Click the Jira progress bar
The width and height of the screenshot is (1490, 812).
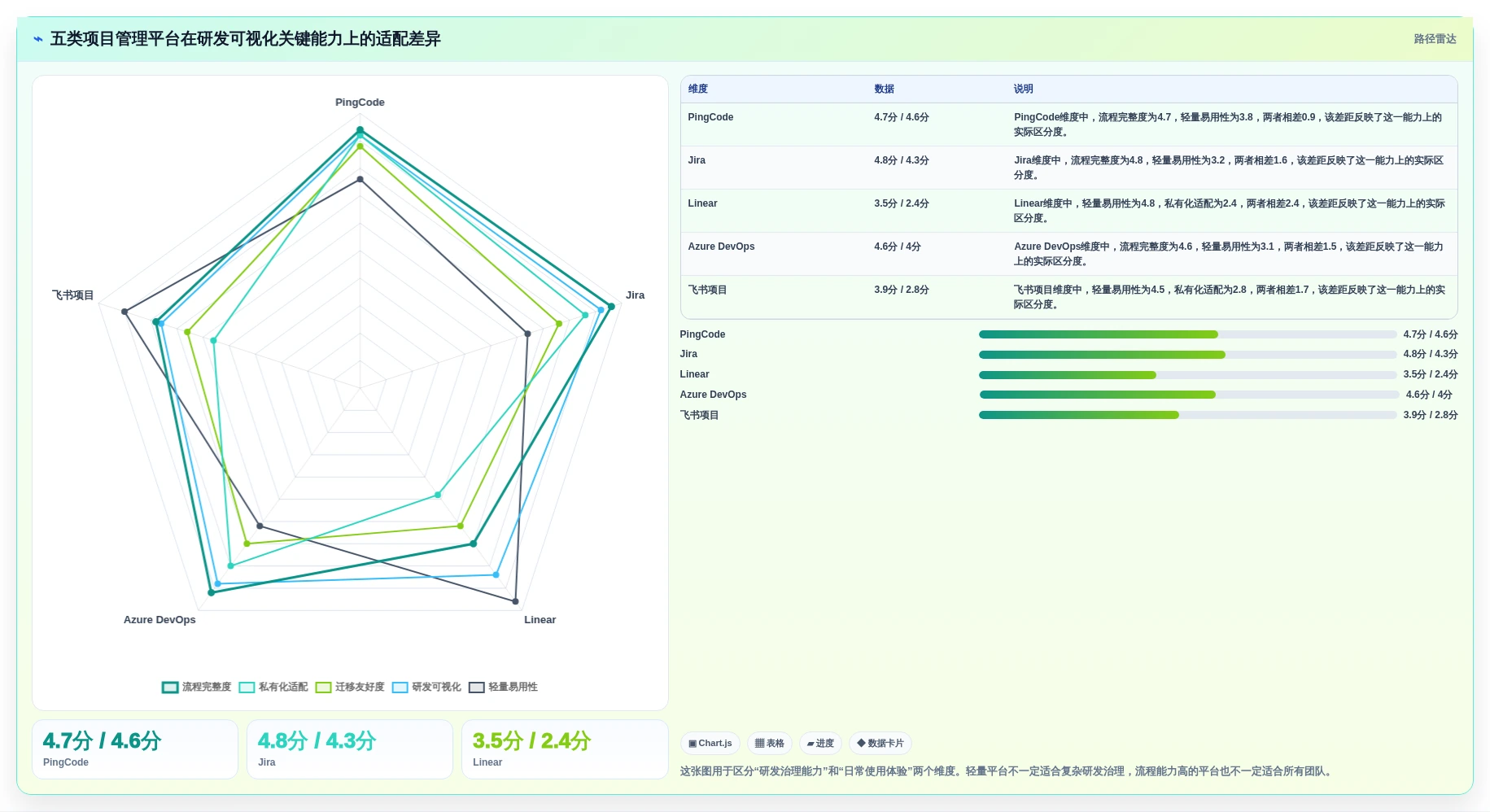pos(1187,355)
